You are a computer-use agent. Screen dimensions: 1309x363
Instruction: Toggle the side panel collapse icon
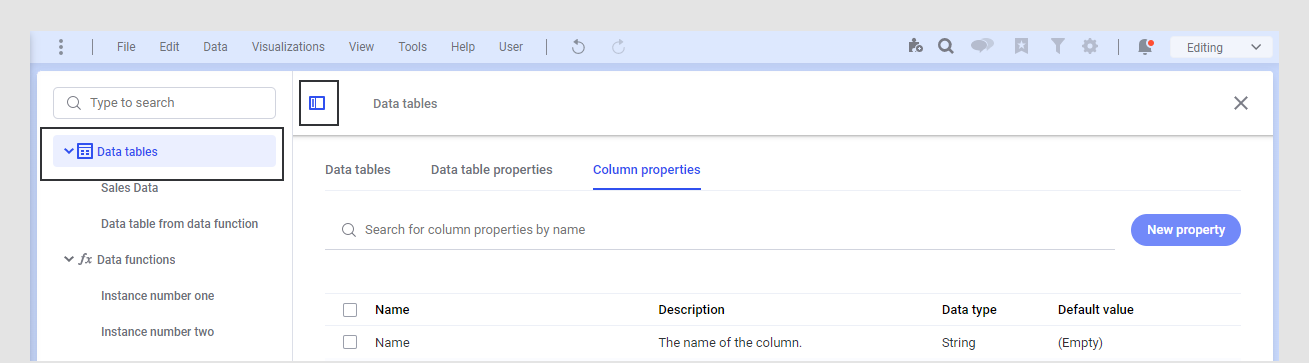[317, 103]
